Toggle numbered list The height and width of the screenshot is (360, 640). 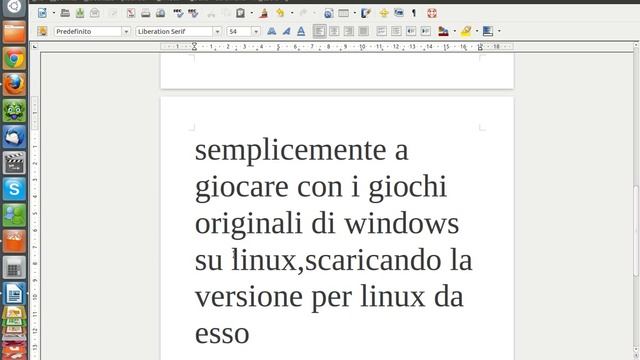click(381, 31)
